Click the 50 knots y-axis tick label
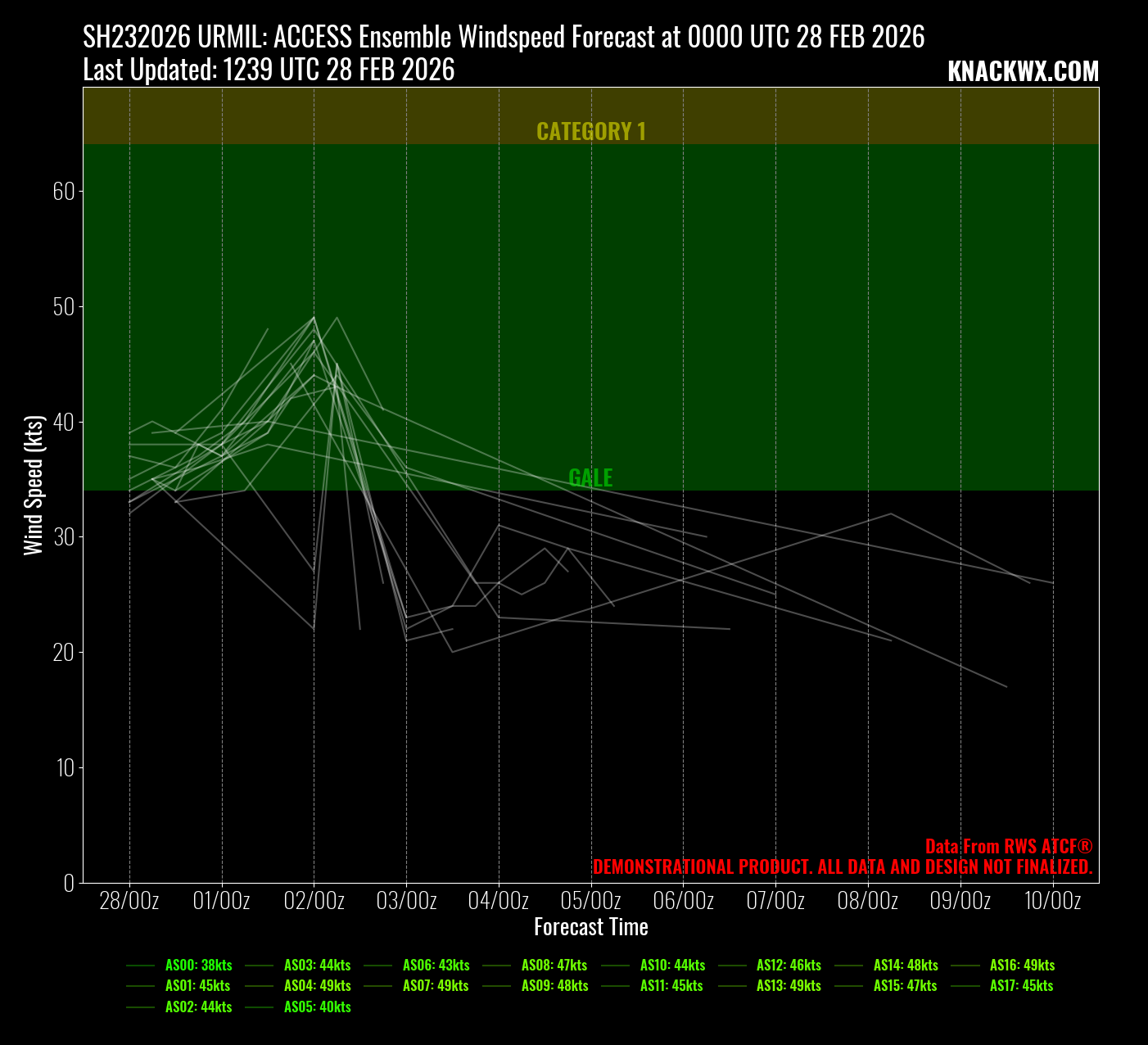Image resolution: width=1148 pixels, height=1045 pixels. 64,307
